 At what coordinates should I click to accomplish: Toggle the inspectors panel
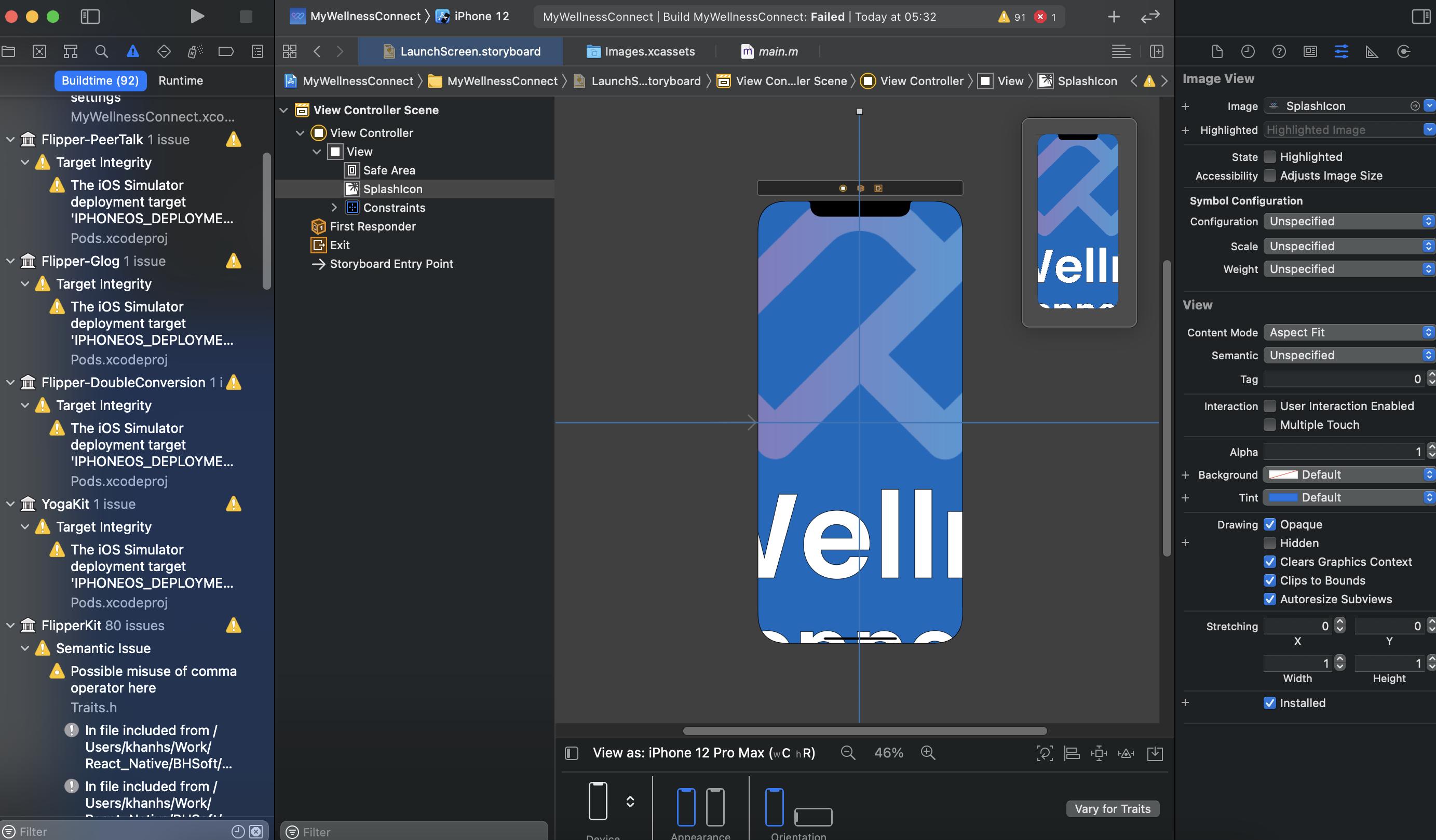point(1420,17)
